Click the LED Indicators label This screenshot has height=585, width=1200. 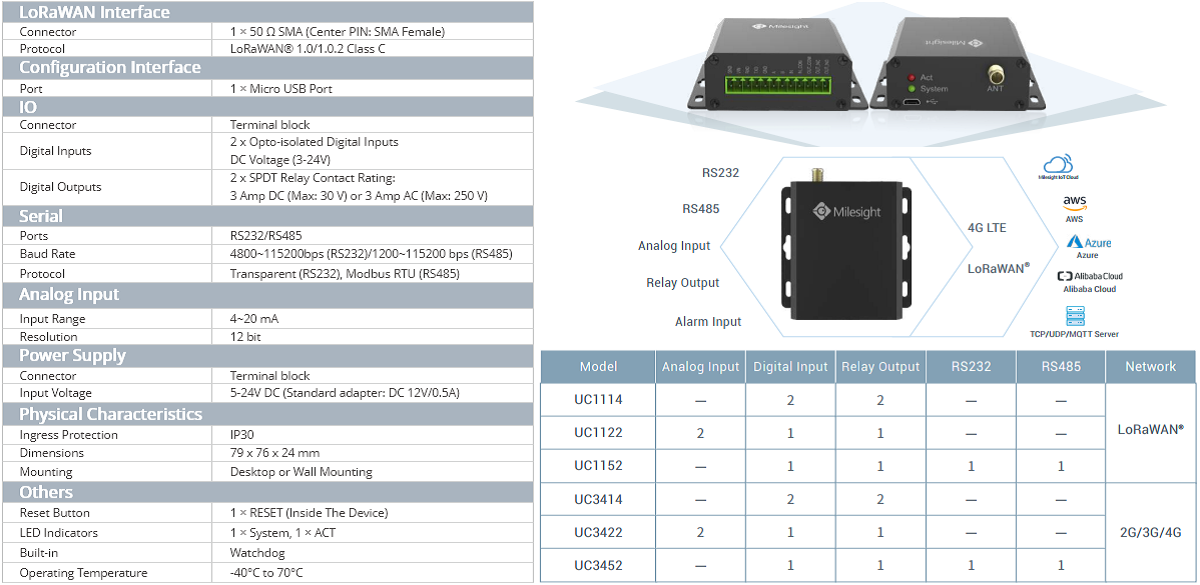[x=59, y=533]
